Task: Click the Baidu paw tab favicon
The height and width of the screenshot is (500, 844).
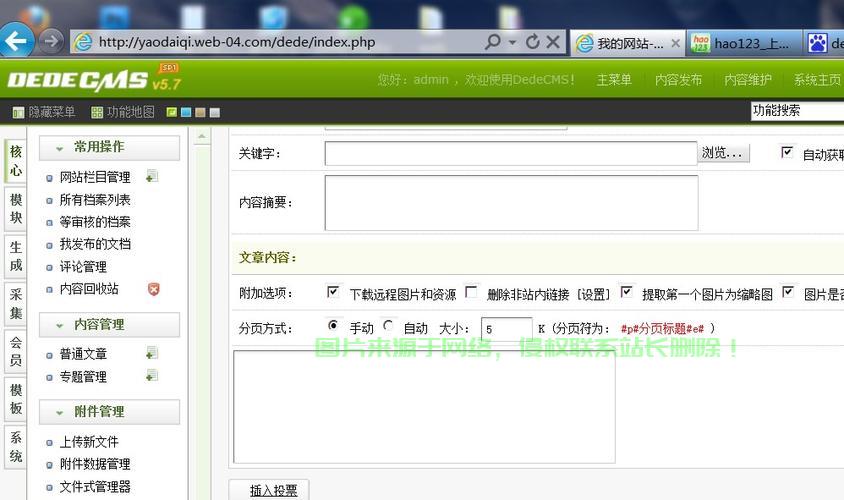Action: (x=817, y=43)
